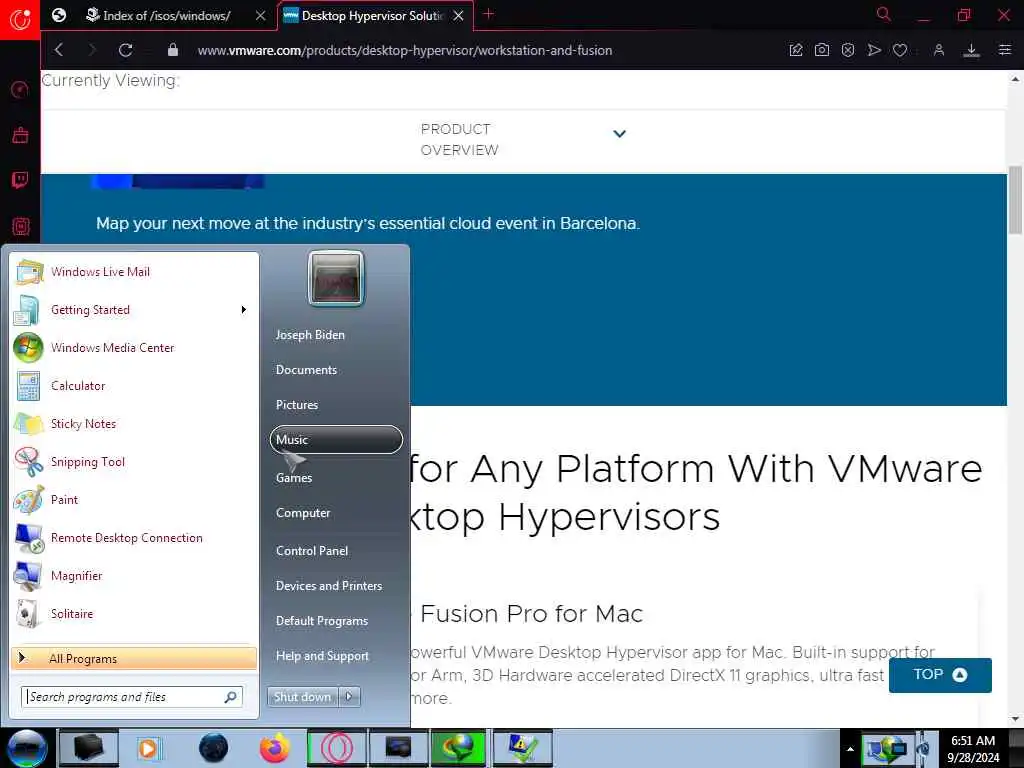Screen dimensions: 1024x768
Task: Switch to Opera GX taskbar button
Action: coord(336,748)
